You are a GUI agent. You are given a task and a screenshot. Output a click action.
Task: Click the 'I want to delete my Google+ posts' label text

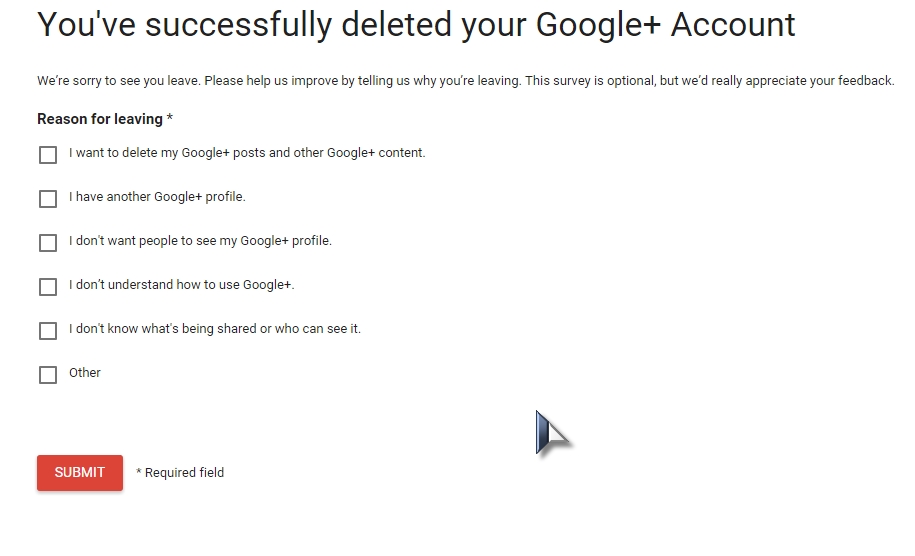tap(247, 153)
